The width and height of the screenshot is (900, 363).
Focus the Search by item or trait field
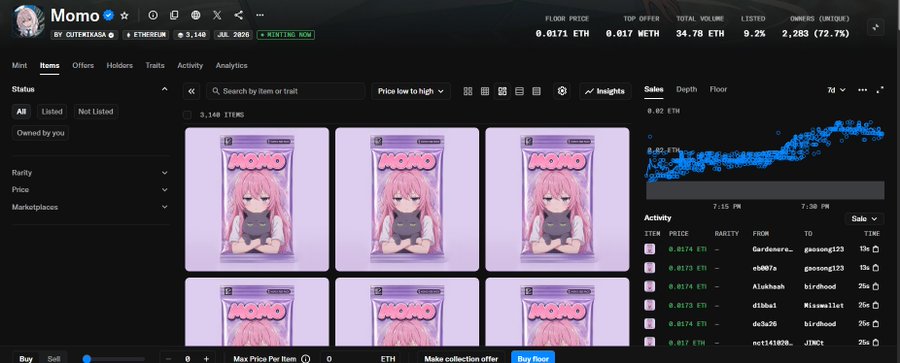tap(286, 91)
